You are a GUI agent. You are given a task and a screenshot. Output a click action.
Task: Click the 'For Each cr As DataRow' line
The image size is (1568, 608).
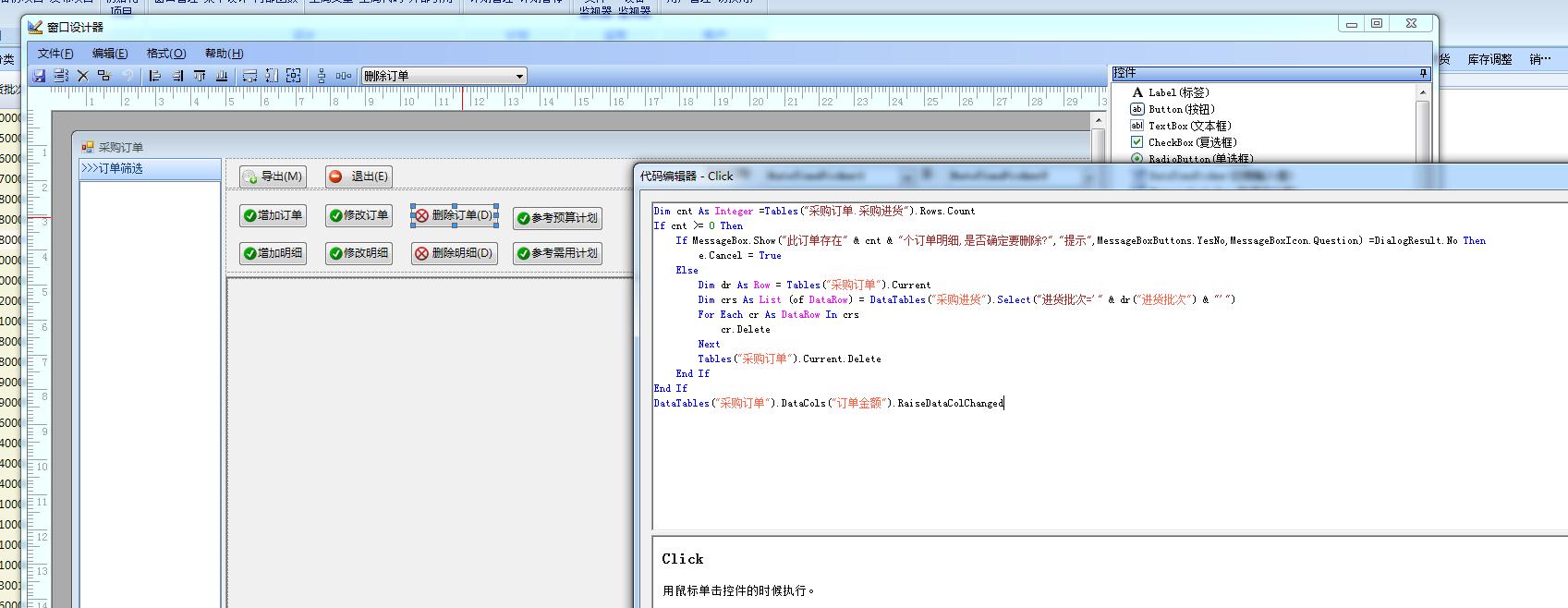coord(778,314)
